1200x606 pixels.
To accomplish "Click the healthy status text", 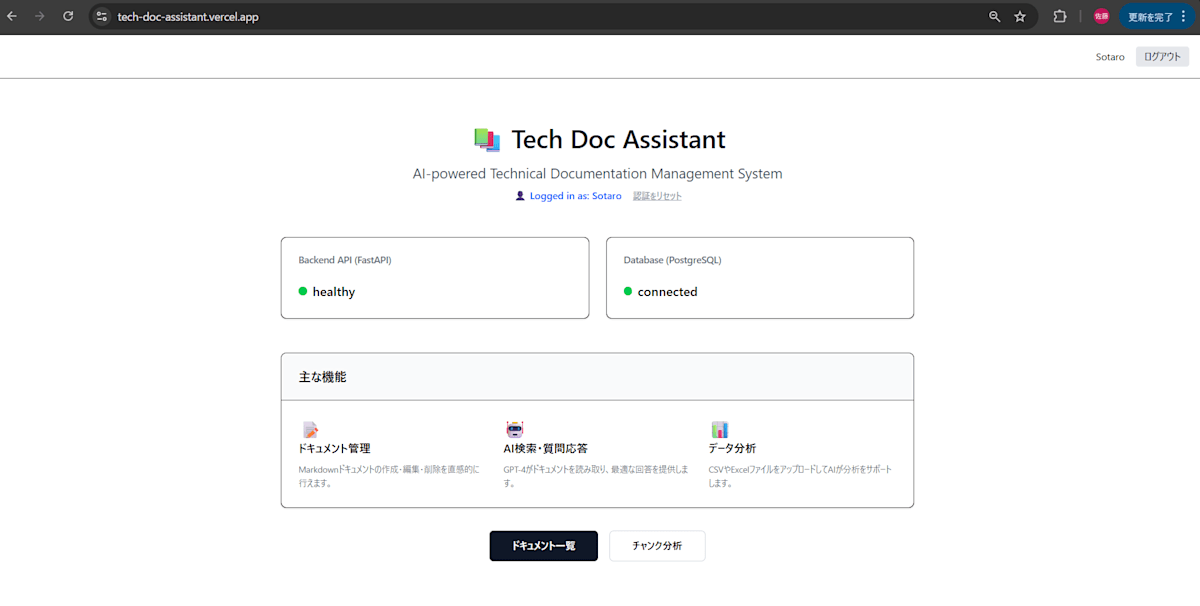I will [333, 292].
